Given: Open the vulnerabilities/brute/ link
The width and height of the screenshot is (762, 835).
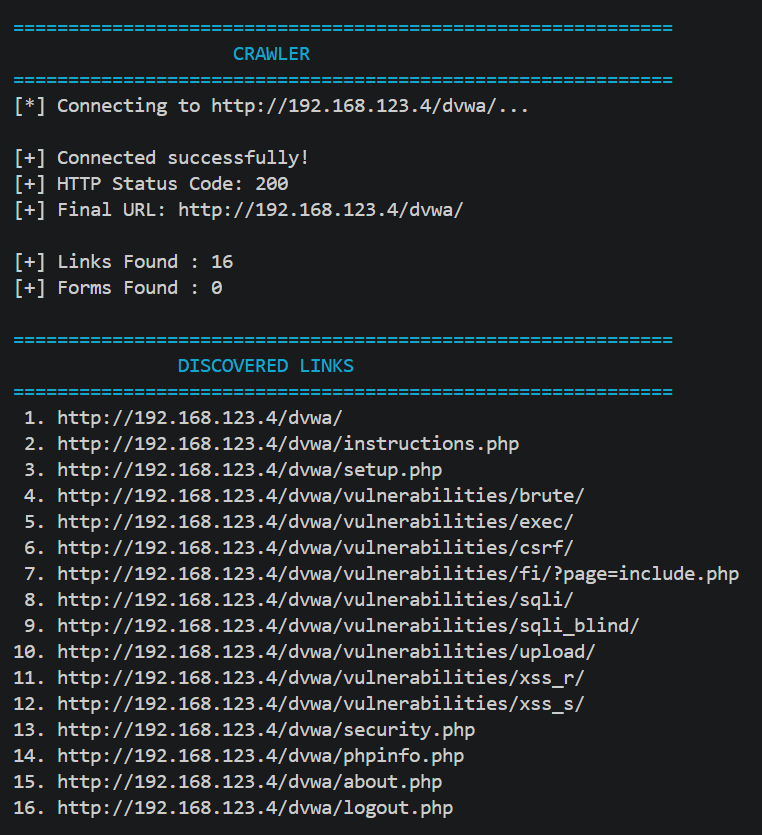Looking at the screenshot, I should [321, 496].
